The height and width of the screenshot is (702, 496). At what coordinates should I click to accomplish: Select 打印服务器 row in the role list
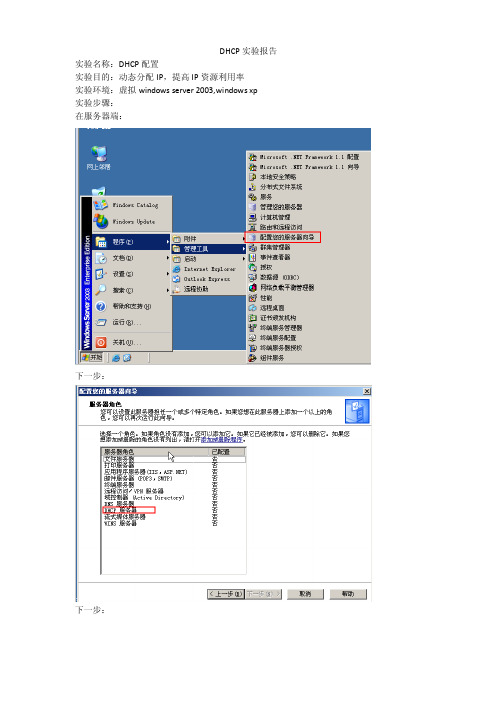tap(174, 466)
